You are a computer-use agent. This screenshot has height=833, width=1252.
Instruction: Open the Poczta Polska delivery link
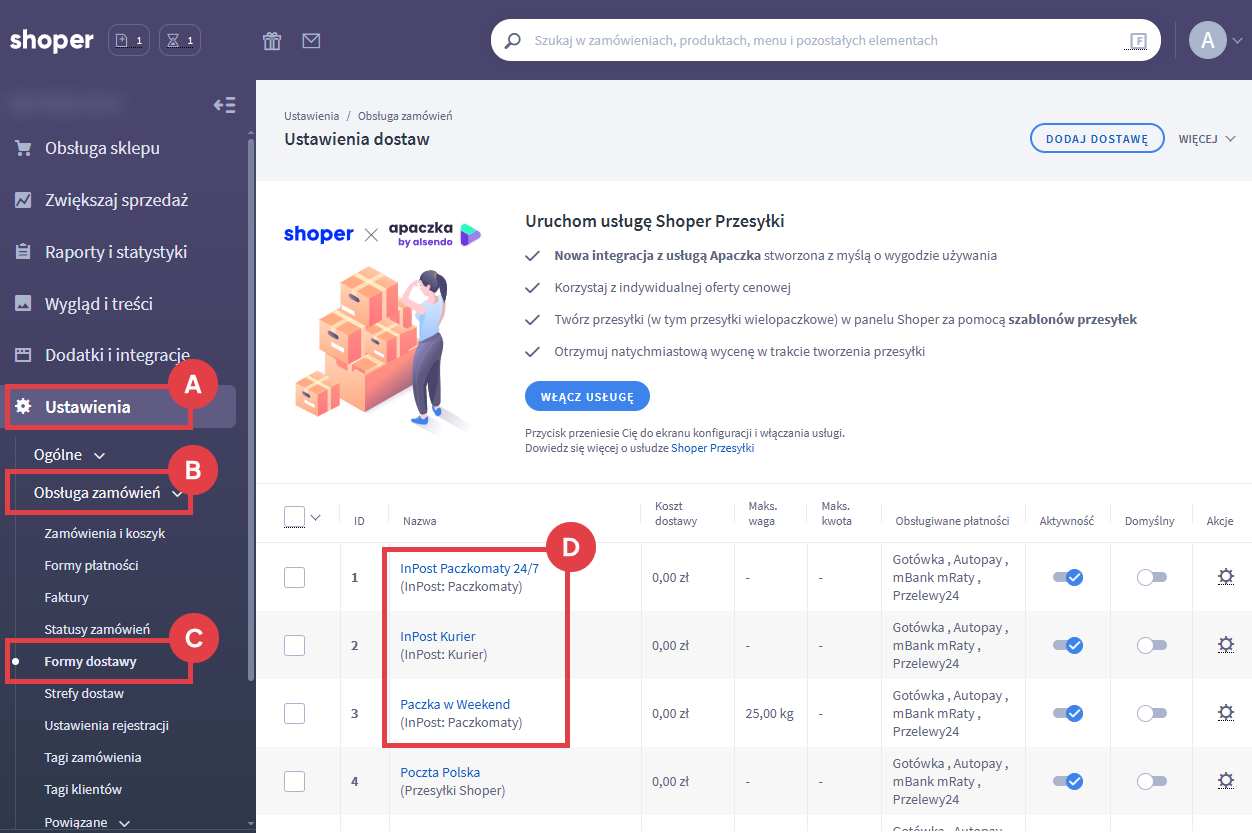click(440, 772)
